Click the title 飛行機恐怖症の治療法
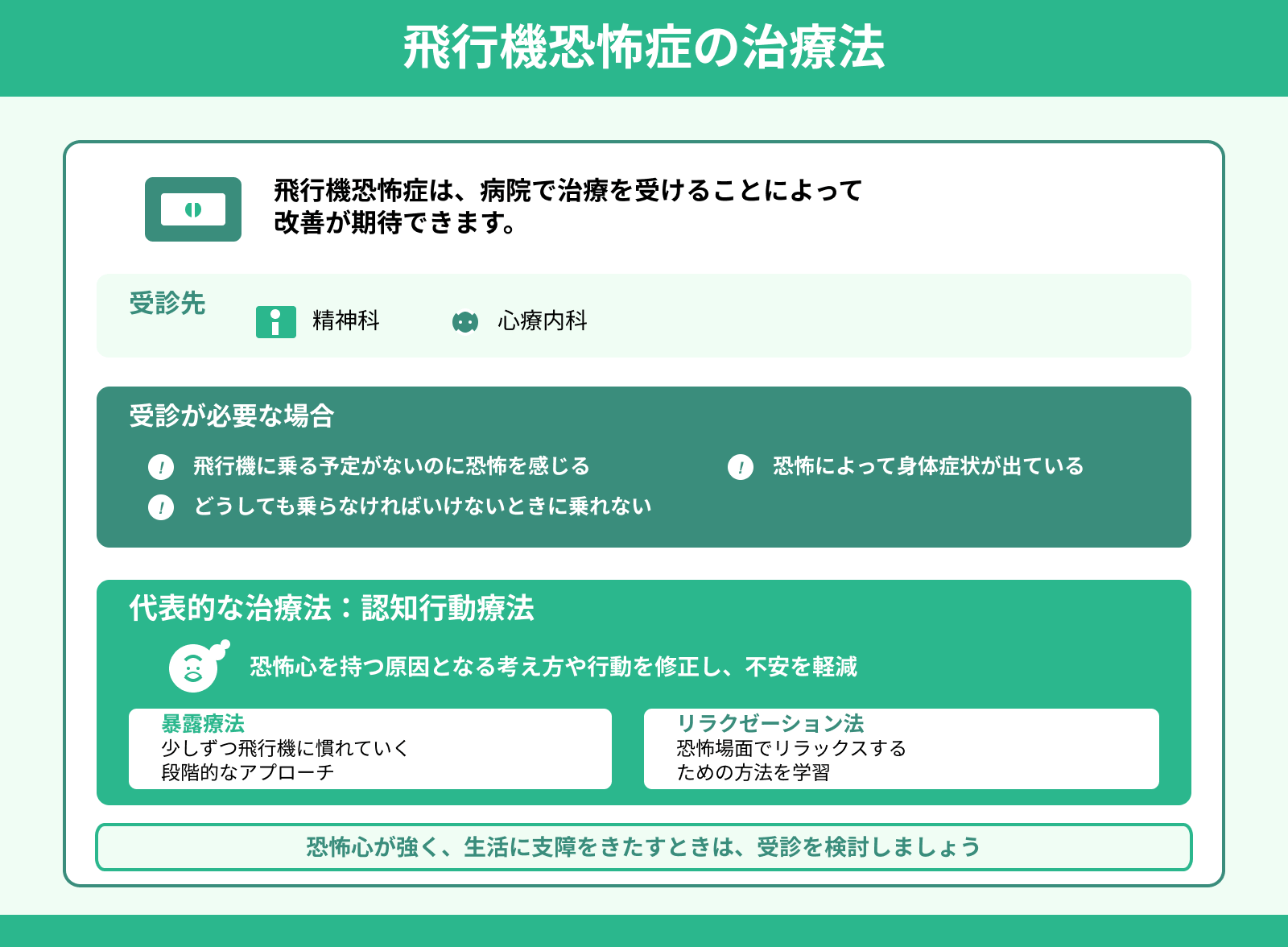Image resolution: width=1288 pixels, height=947 pixels. (644, 48)
